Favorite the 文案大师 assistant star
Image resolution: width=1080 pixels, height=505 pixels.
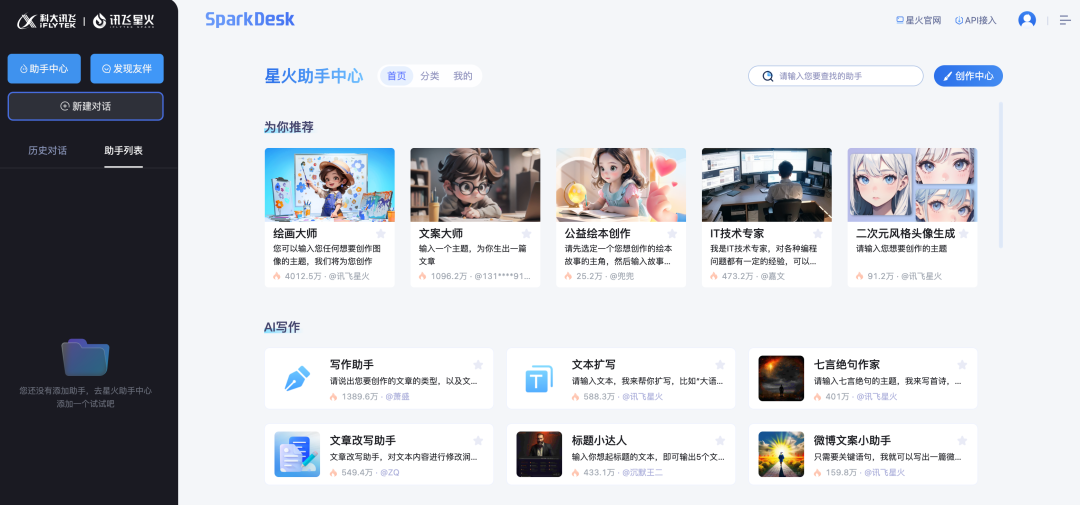[526, 234]
